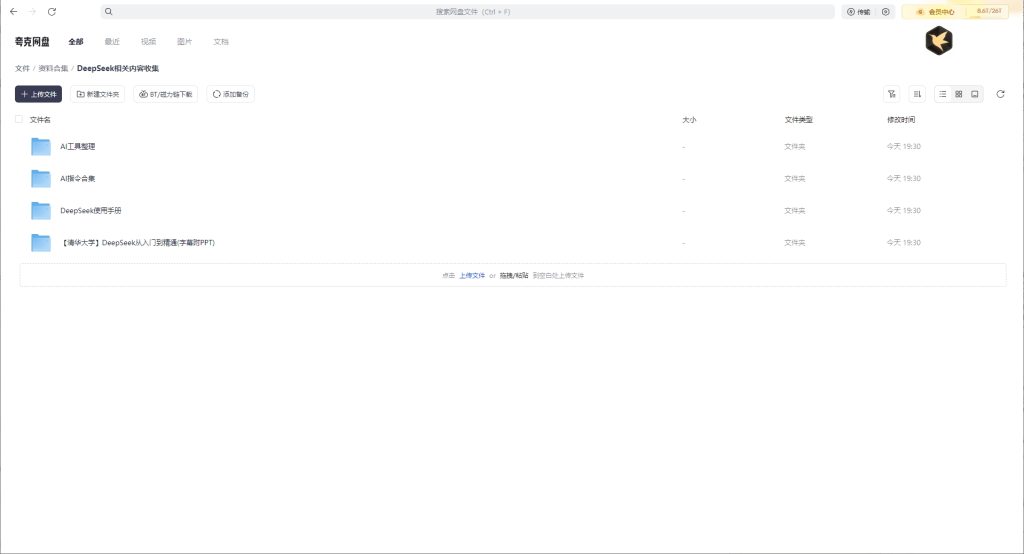
Task: Refresh the file list
Action: (x=1000, y=94)
